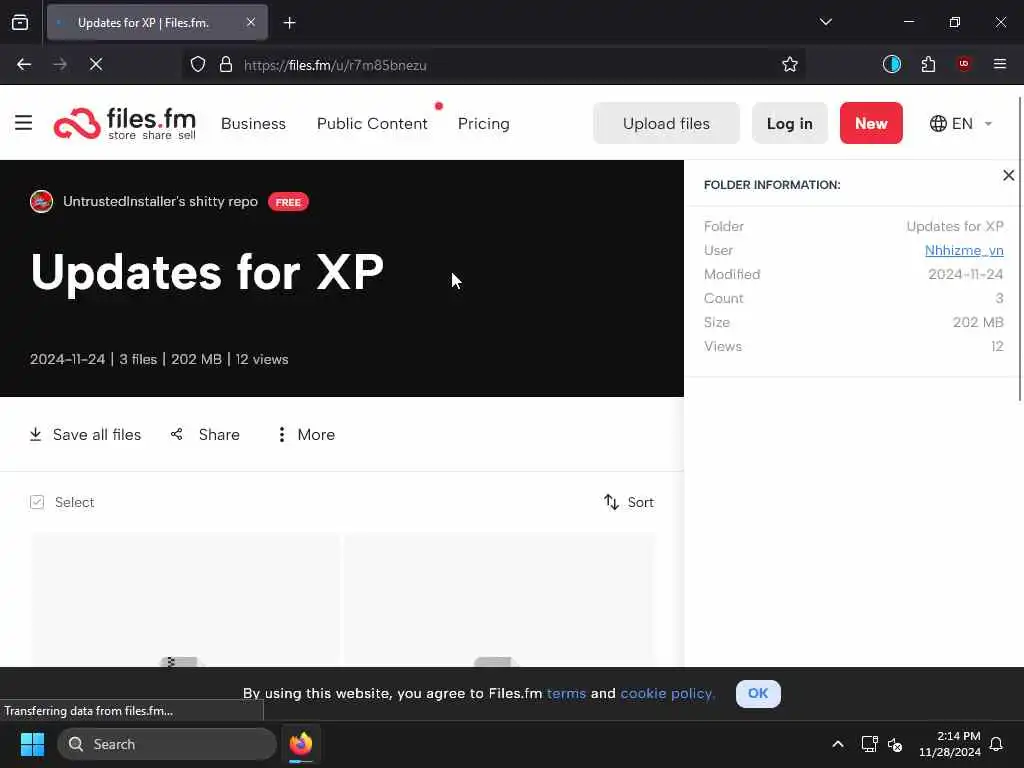Viewport: 1024px width, 768px height.
Task: Open the More options menu
Action: pos(306,435)
